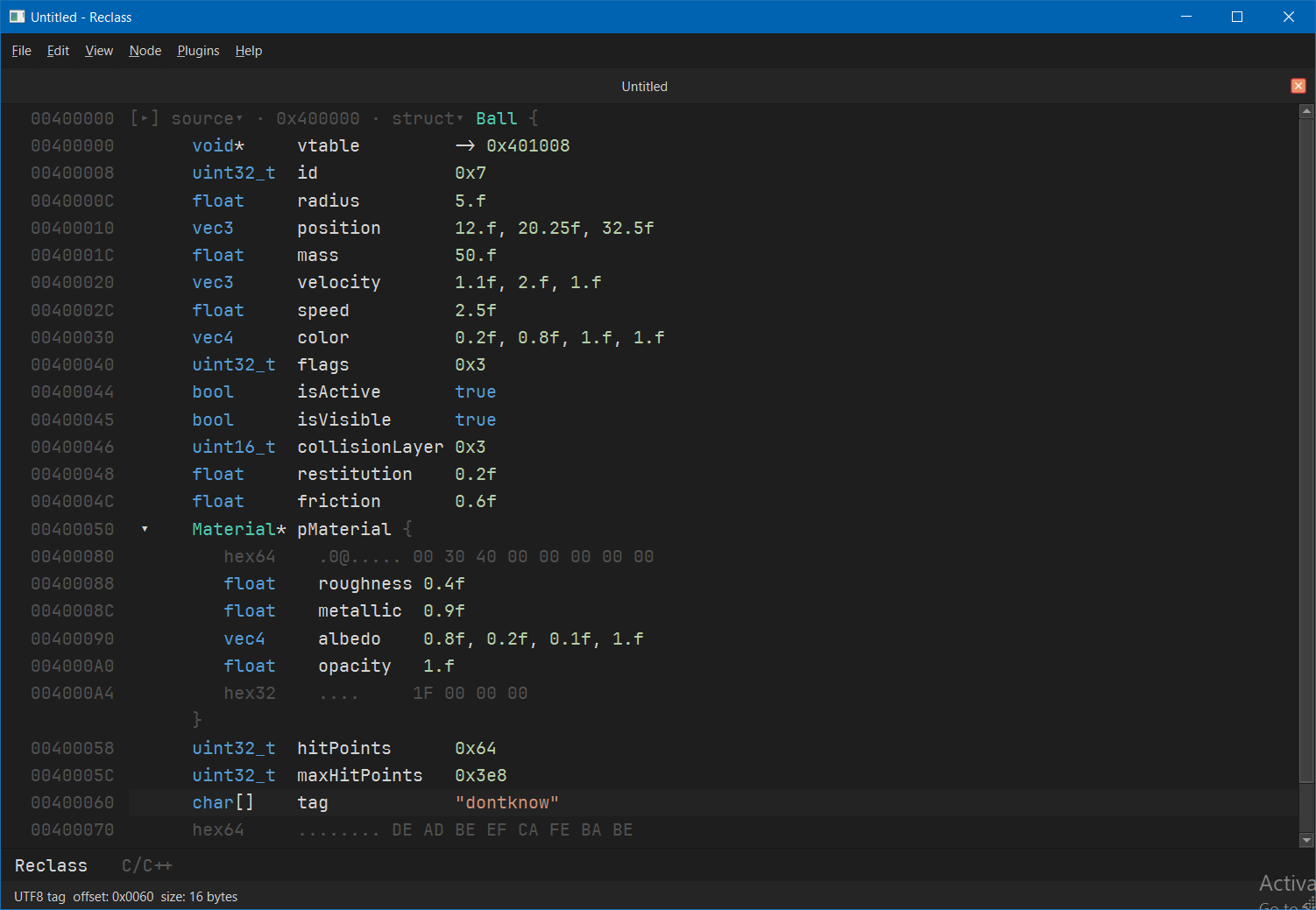This screenshot has width=1316, height=910.
Task: Select the collisionLayer field name
Action: (x=371, y=447)
